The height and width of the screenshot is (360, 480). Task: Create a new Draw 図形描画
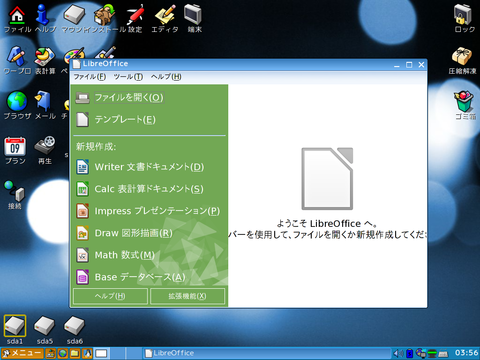[124, 233]
